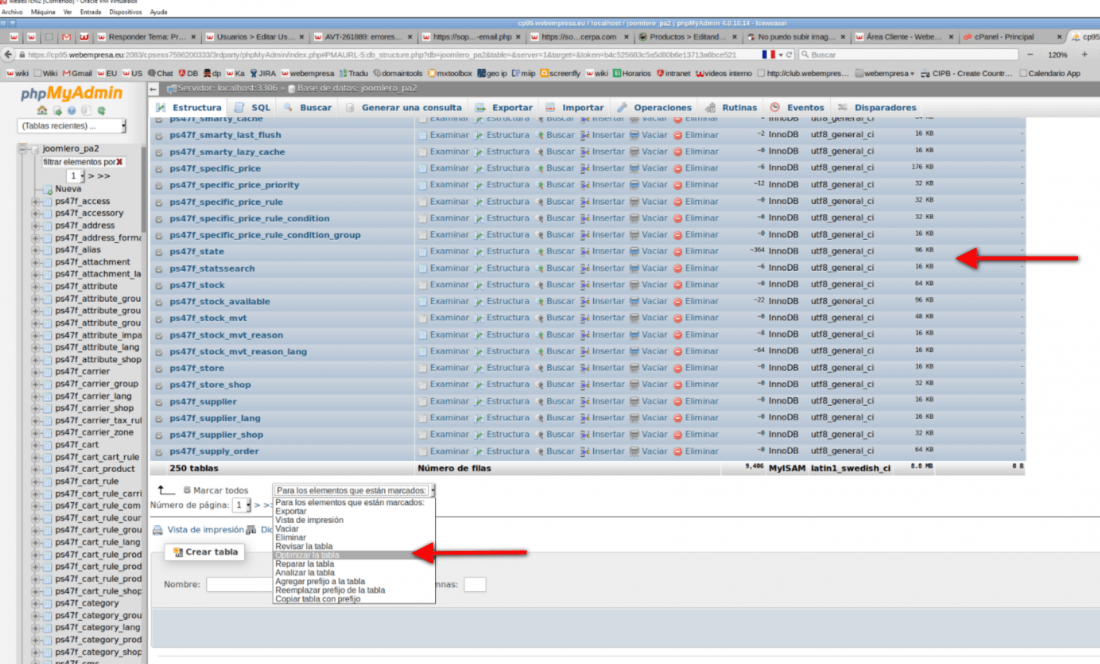Open the page number dropdown in navigation tree
The height and width of the screenshot is (664, 1100).
[75, 176]
